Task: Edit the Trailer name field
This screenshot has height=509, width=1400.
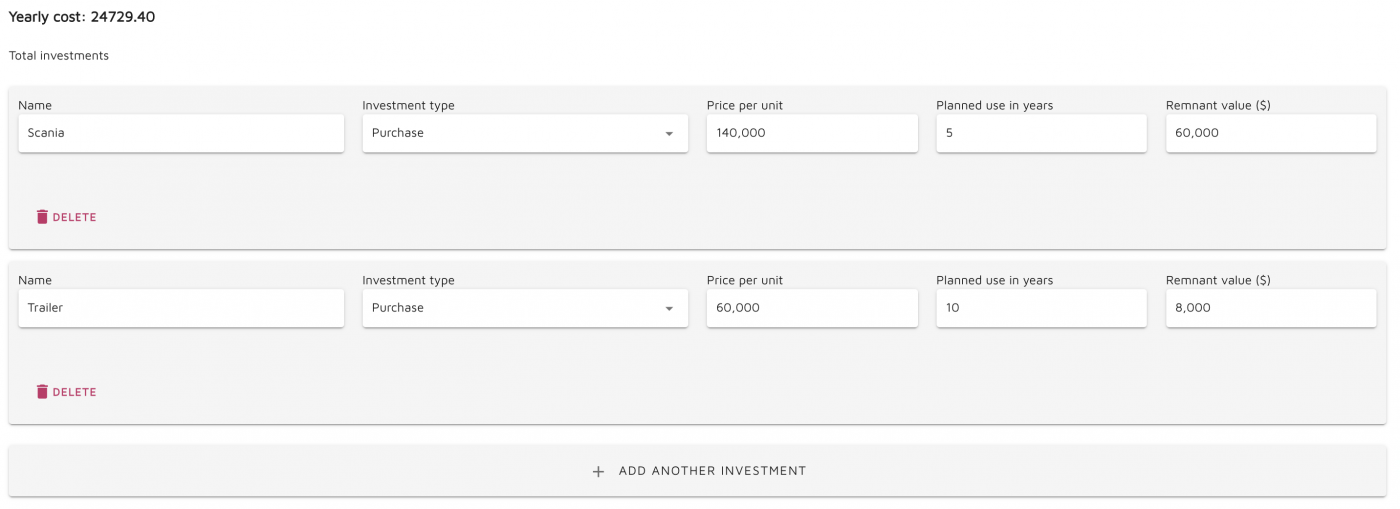Action: pos(181,308)
